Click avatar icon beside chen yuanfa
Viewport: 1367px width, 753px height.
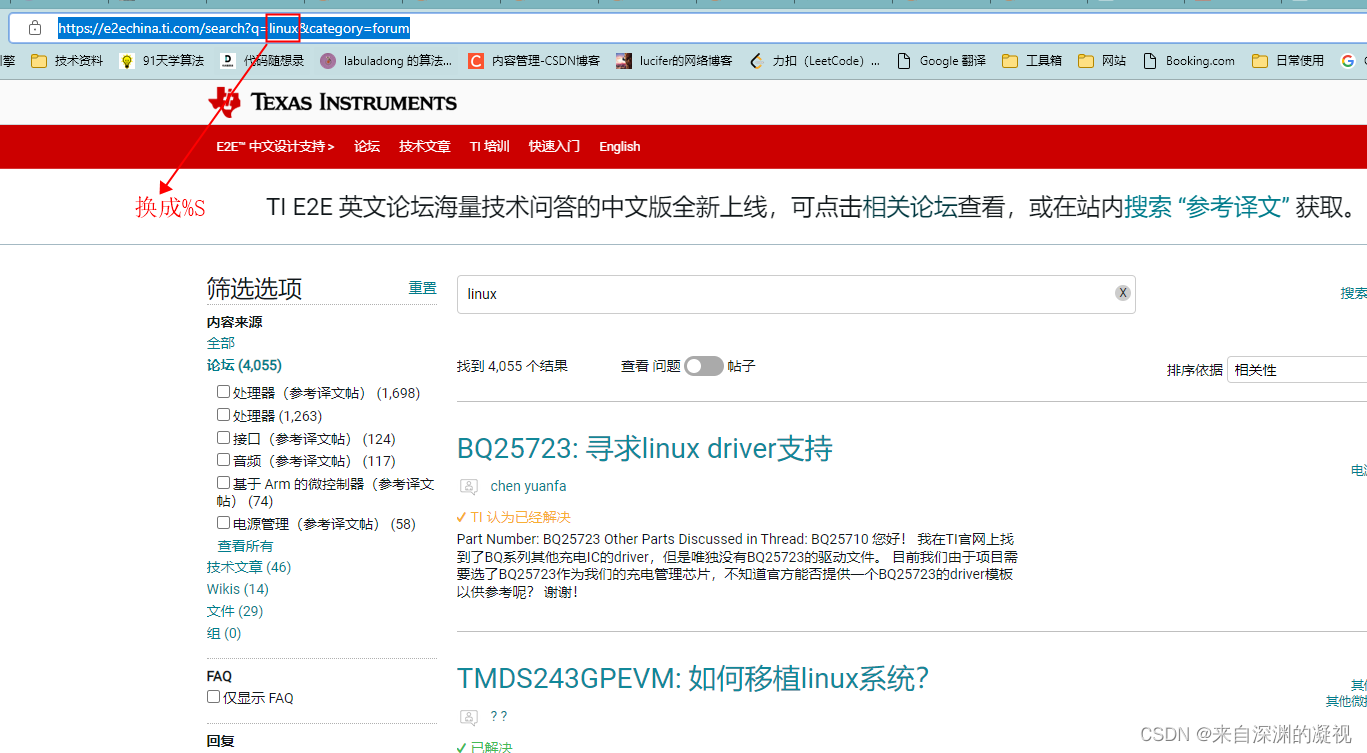468,487
